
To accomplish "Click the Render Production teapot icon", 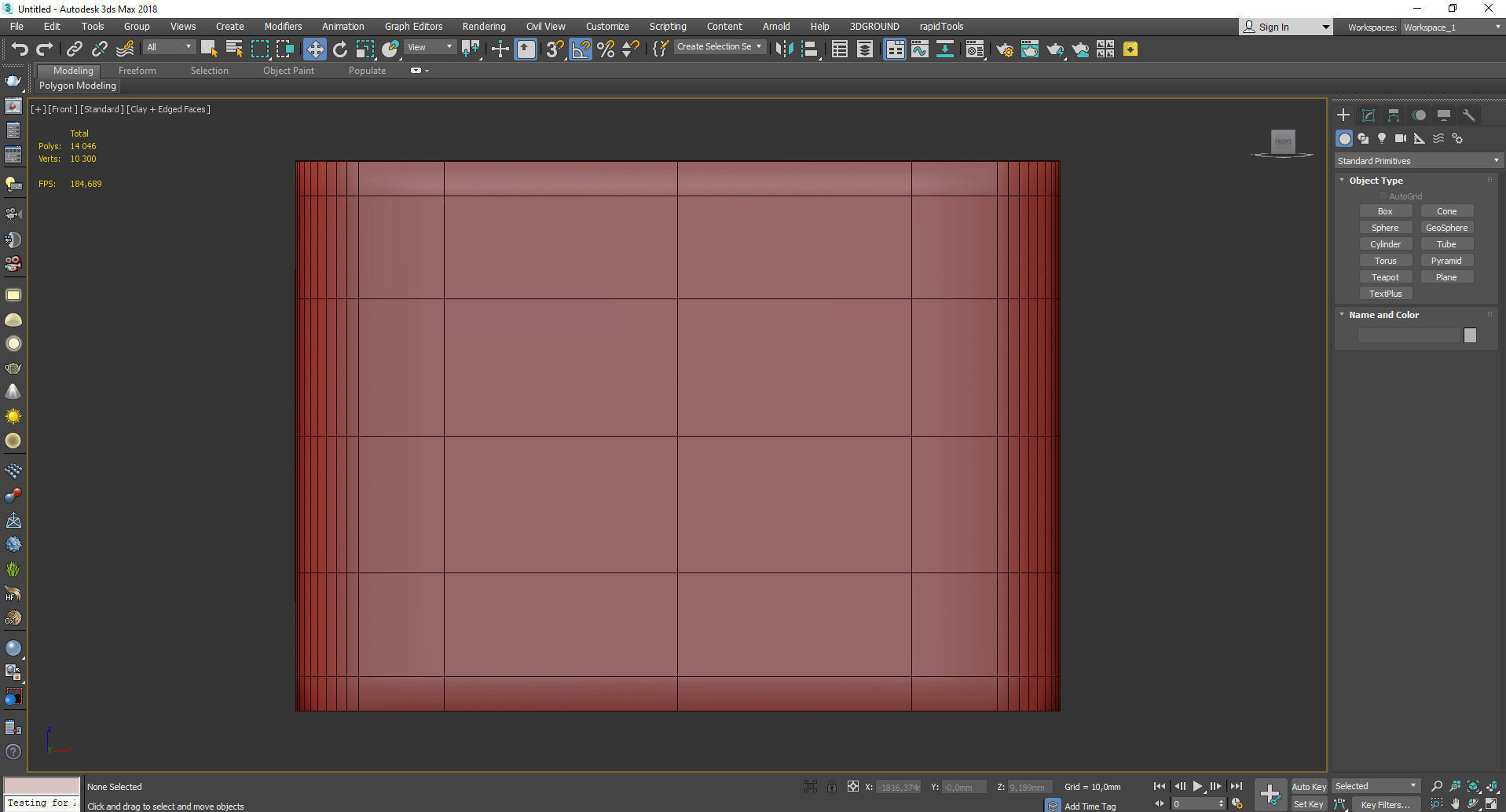I will [1055, 49].
